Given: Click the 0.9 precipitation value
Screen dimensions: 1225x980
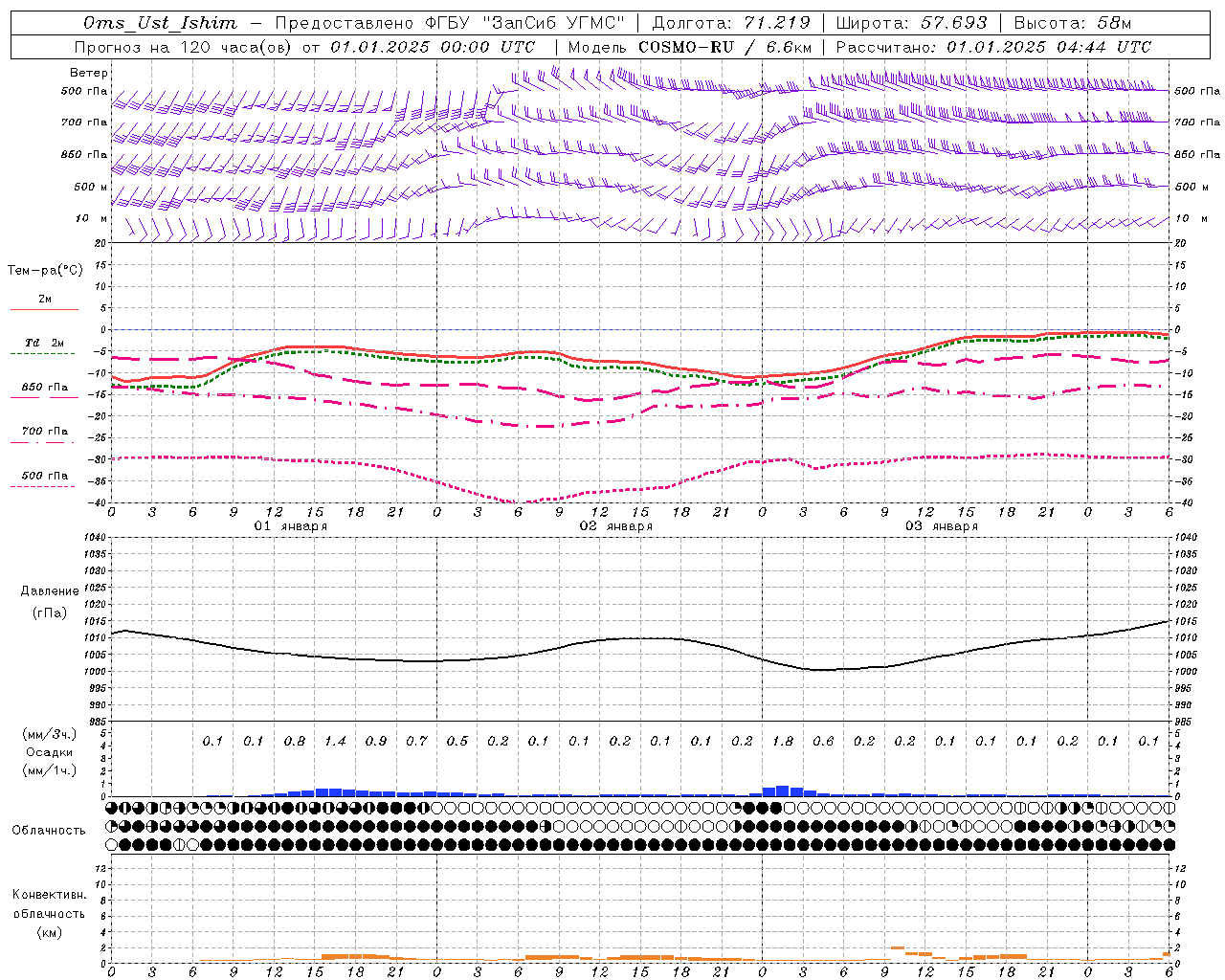Looking at the screenshot, I should coord(376,741).
